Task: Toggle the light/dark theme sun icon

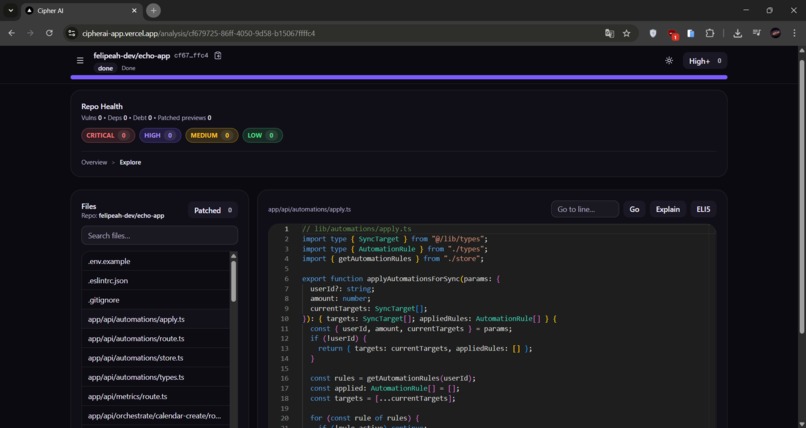Action: click(669, 61)
